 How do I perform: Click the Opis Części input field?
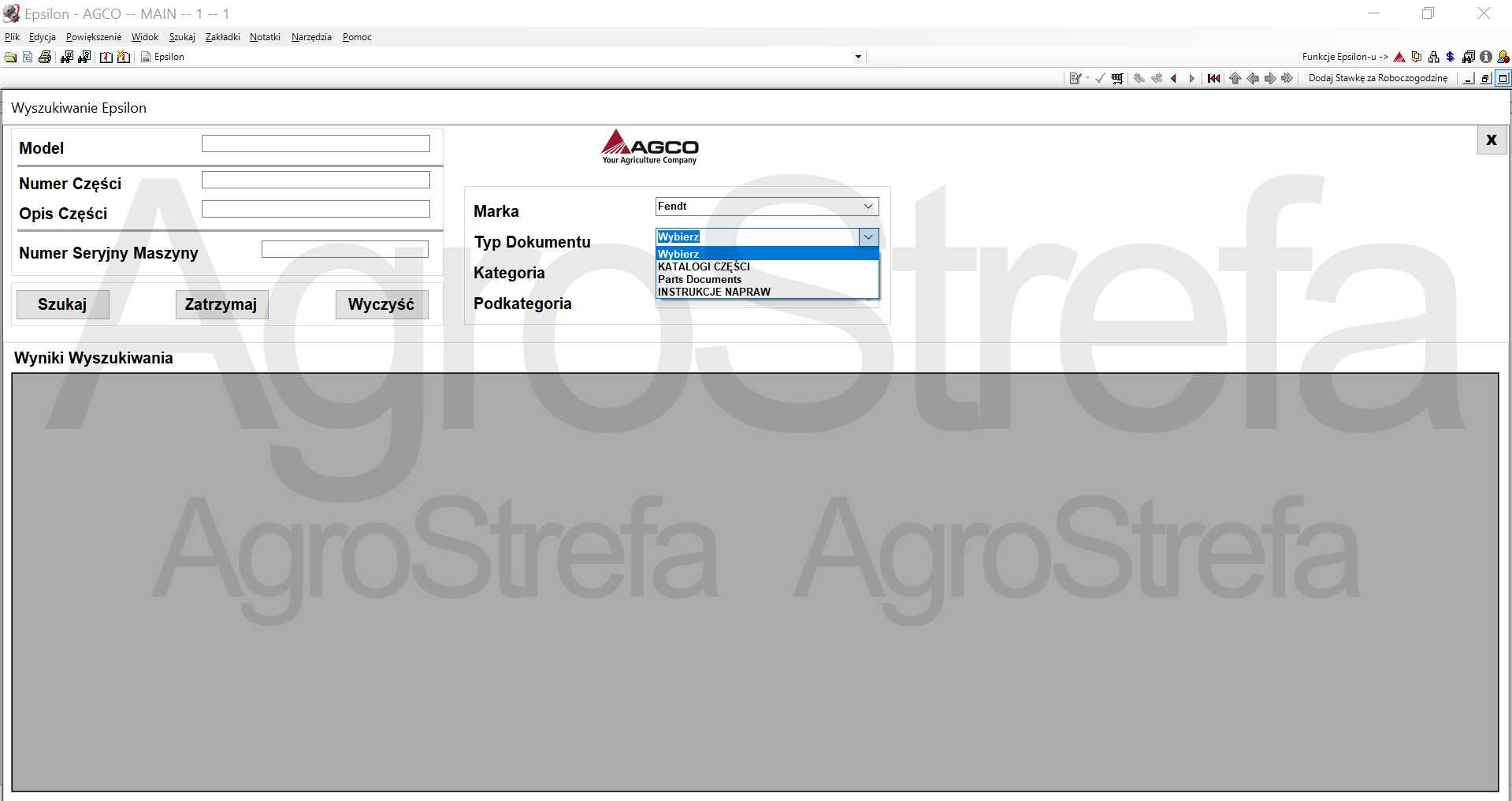[316, 209]
